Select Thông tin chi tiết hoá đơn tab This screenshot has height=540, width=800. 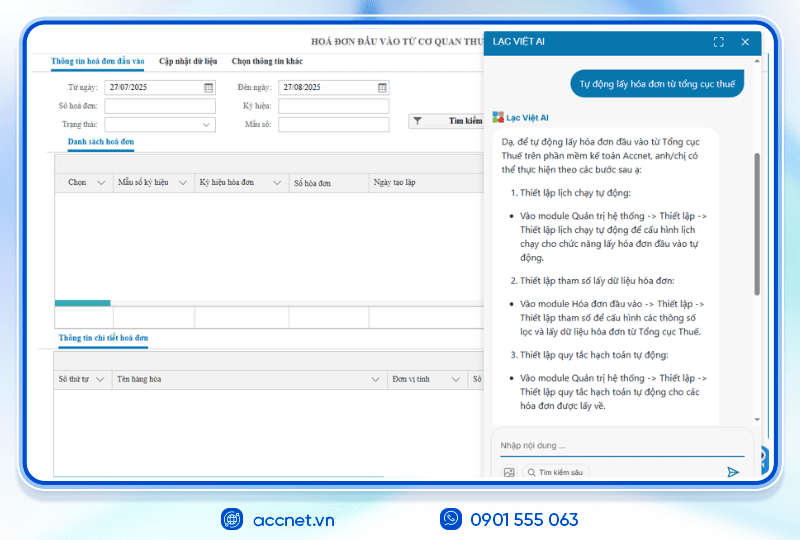[103, 338]
